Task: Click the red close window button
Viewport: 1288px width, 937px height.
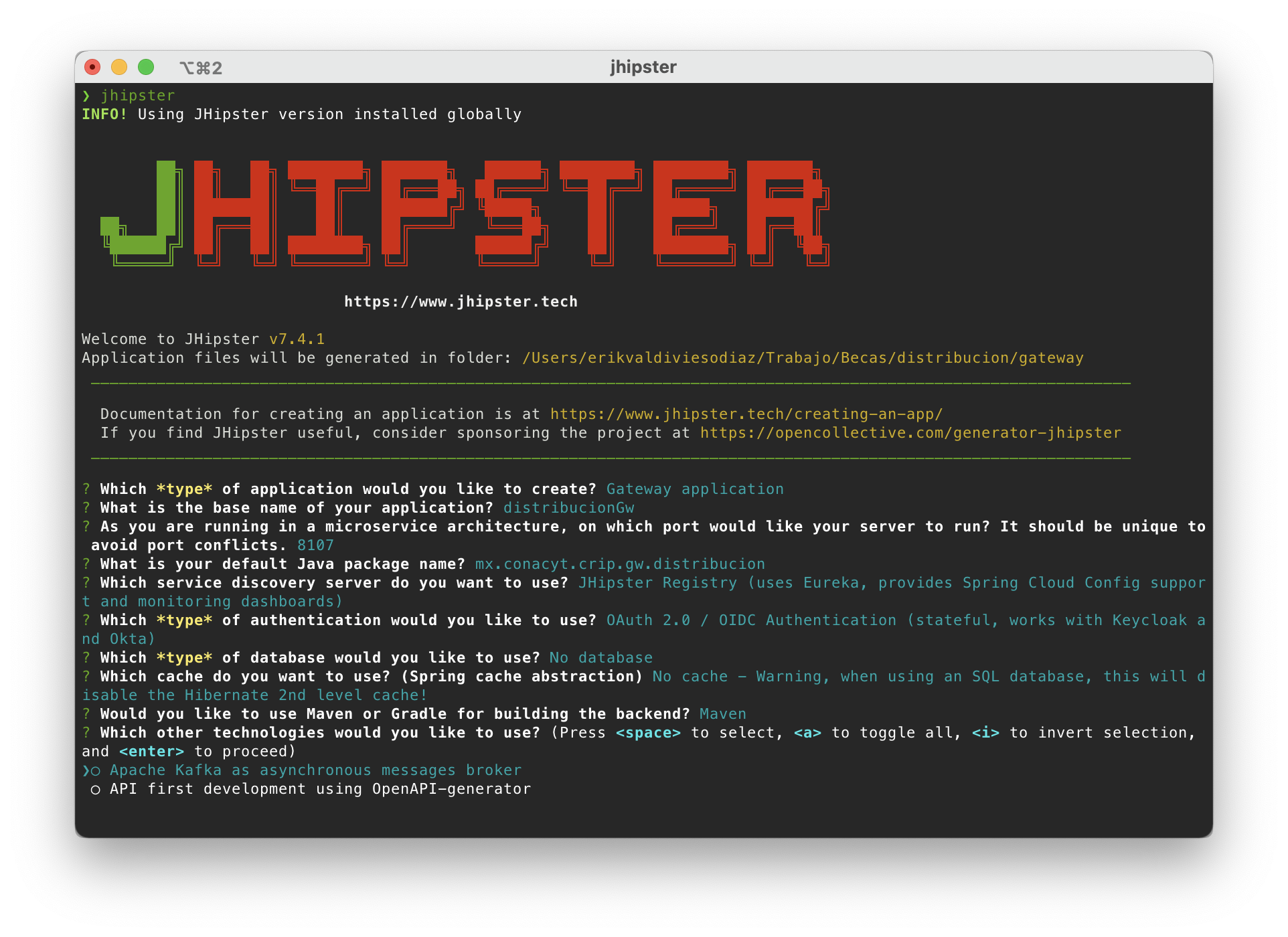Action: [x=92, y=67]
